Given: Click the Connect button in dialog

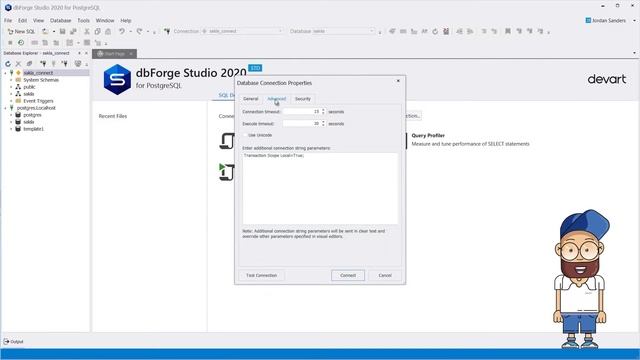Looking at the screenshot, I should pyautogui.click(x=348, y=276).
